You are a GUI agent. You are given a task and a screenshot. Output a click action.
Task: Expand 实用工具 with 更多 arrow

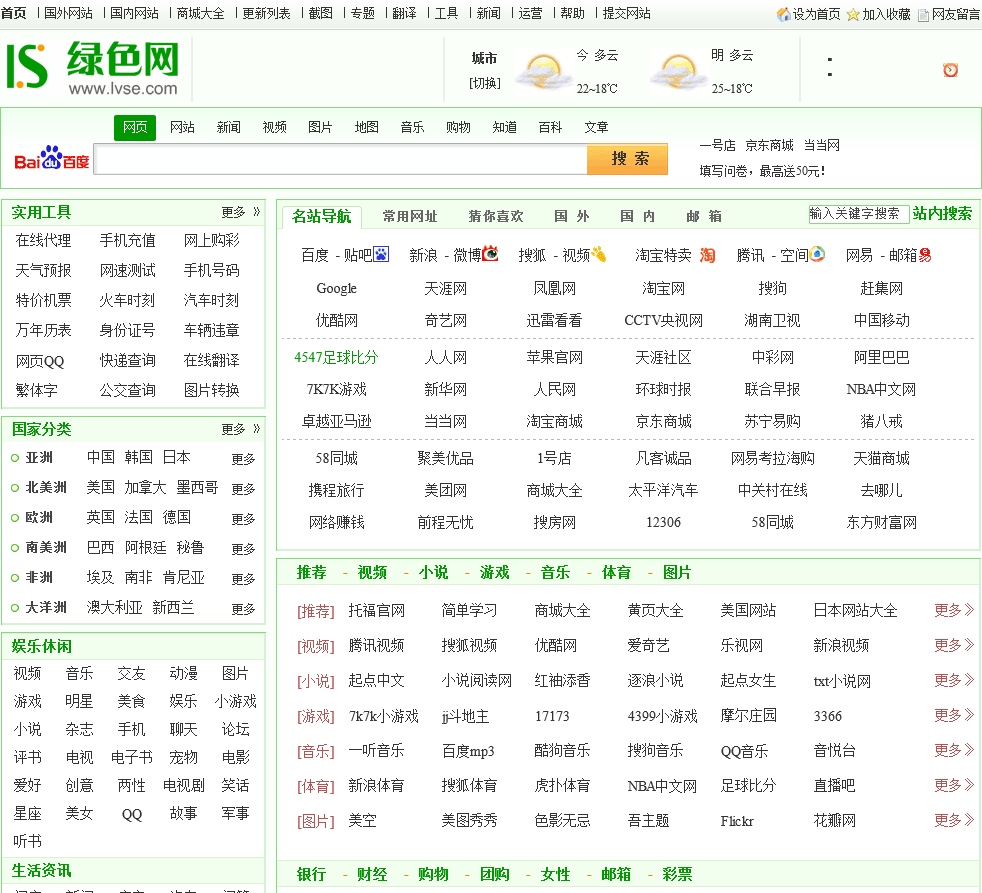tap(240, 212)
